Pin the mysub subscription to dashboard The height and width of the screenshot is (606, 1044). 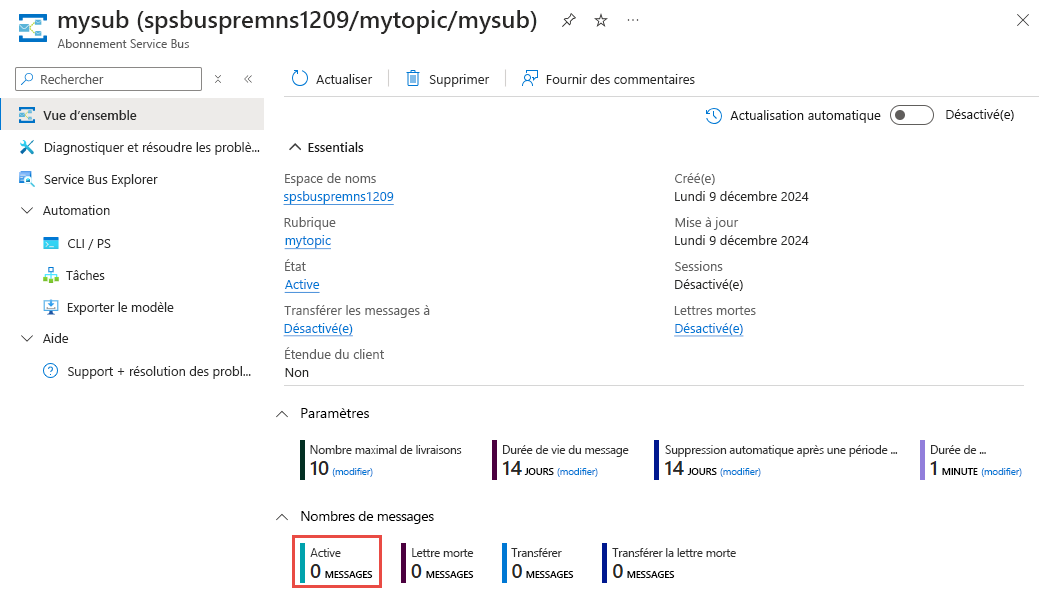point(569,21)
